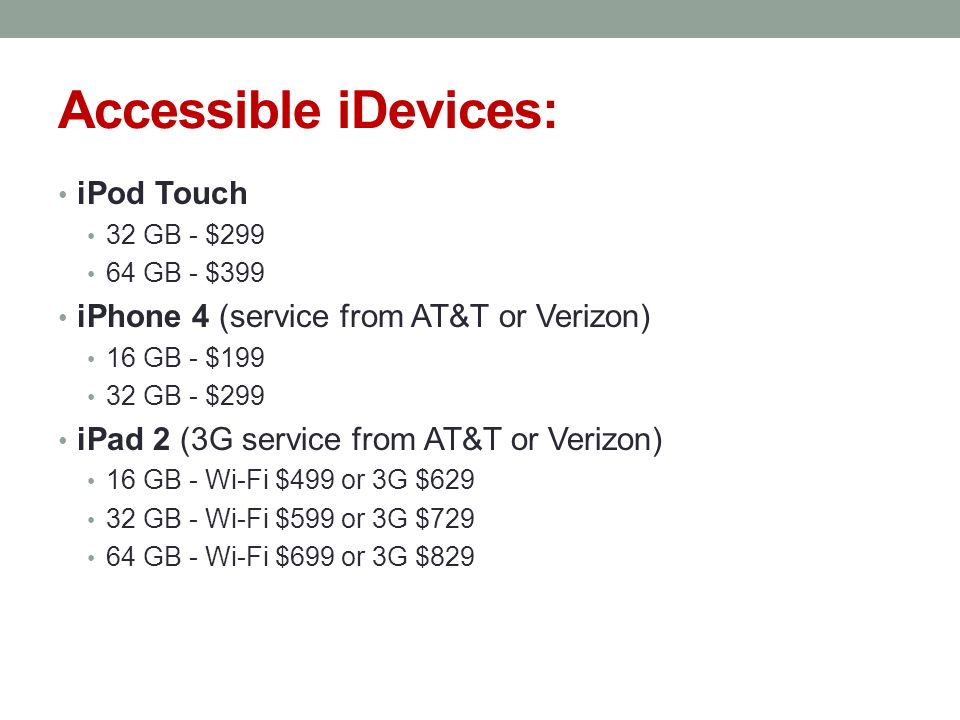Click the iPhone 4 32 GB - $299 line

pos(185,396)
